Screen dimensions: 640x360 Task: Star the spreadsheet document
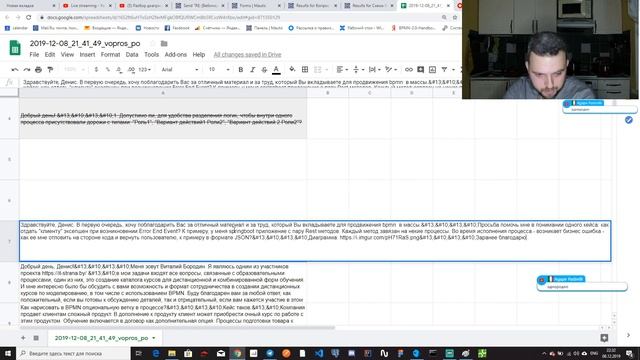pos(153,44)
